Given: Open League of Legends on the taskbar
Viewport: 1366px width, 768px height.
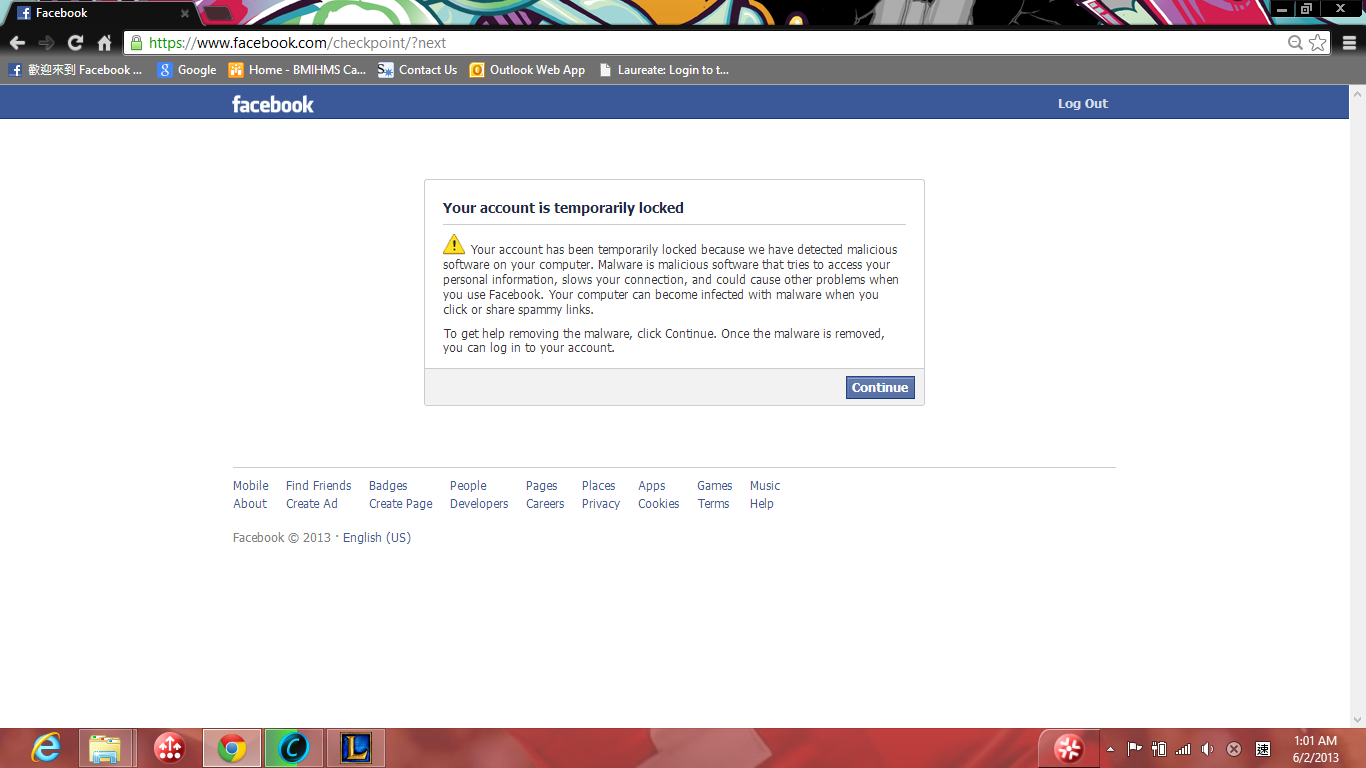Looking at the screenshot, I should coord(356,748).
